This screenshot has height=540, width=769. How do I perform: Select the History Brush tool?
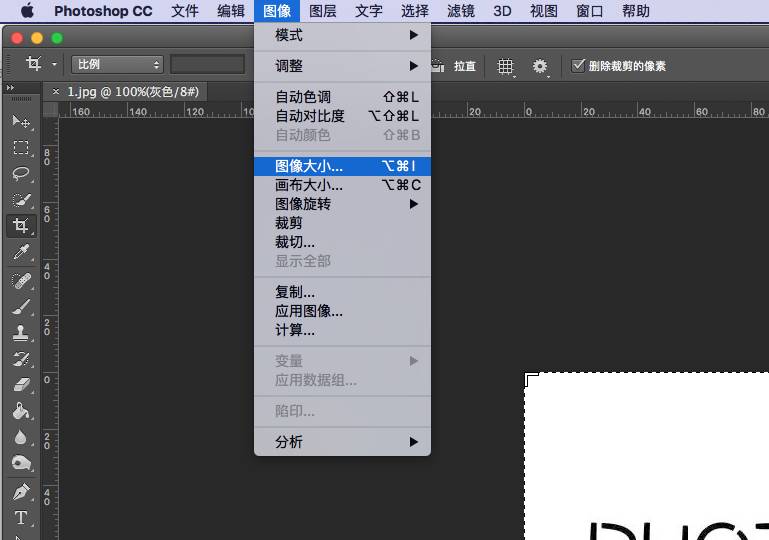pos(21,360)
